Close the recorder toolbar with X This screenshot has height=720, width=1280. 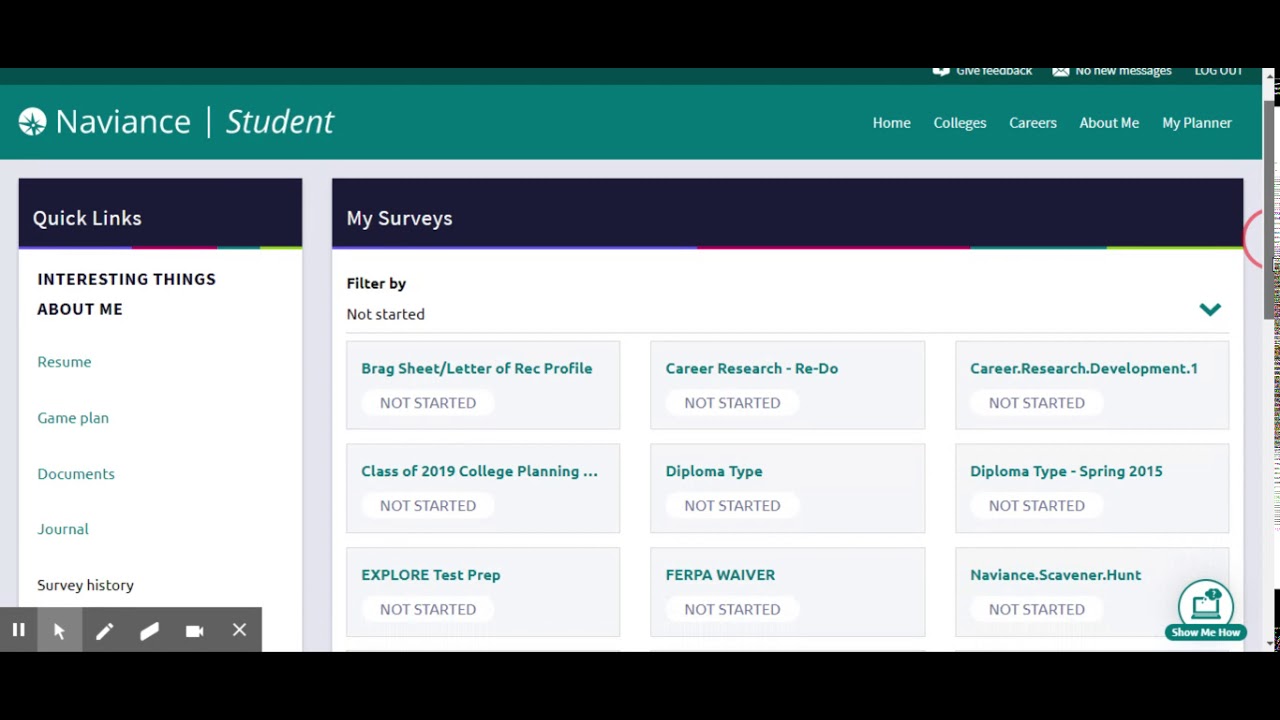pos(239,631)
